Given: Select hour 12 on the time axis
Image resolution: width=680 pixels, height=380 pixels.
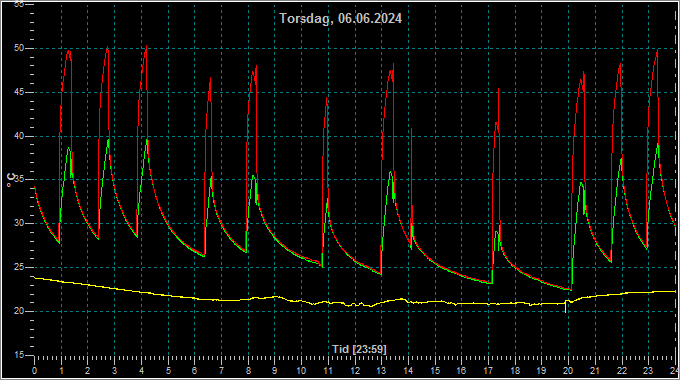Looking at the screenshot, I should pos(355,371).
